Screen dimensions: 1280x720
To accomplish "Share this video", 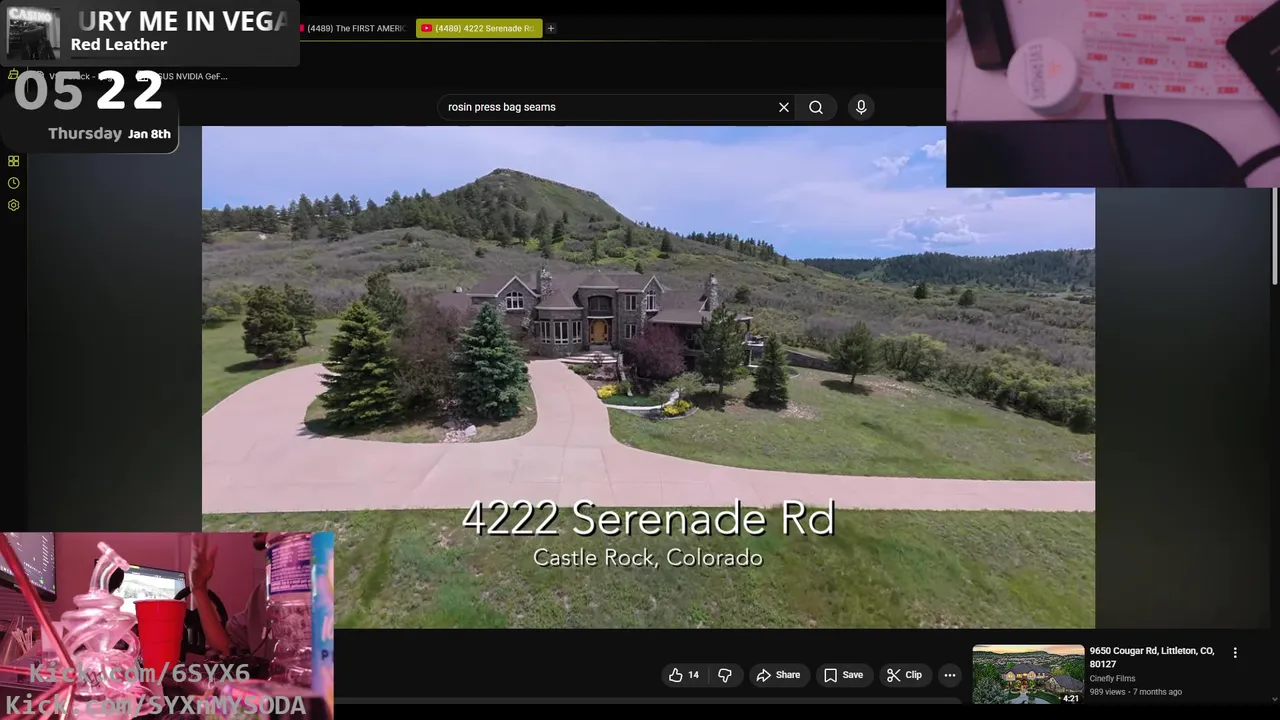I will coord(778,675).
